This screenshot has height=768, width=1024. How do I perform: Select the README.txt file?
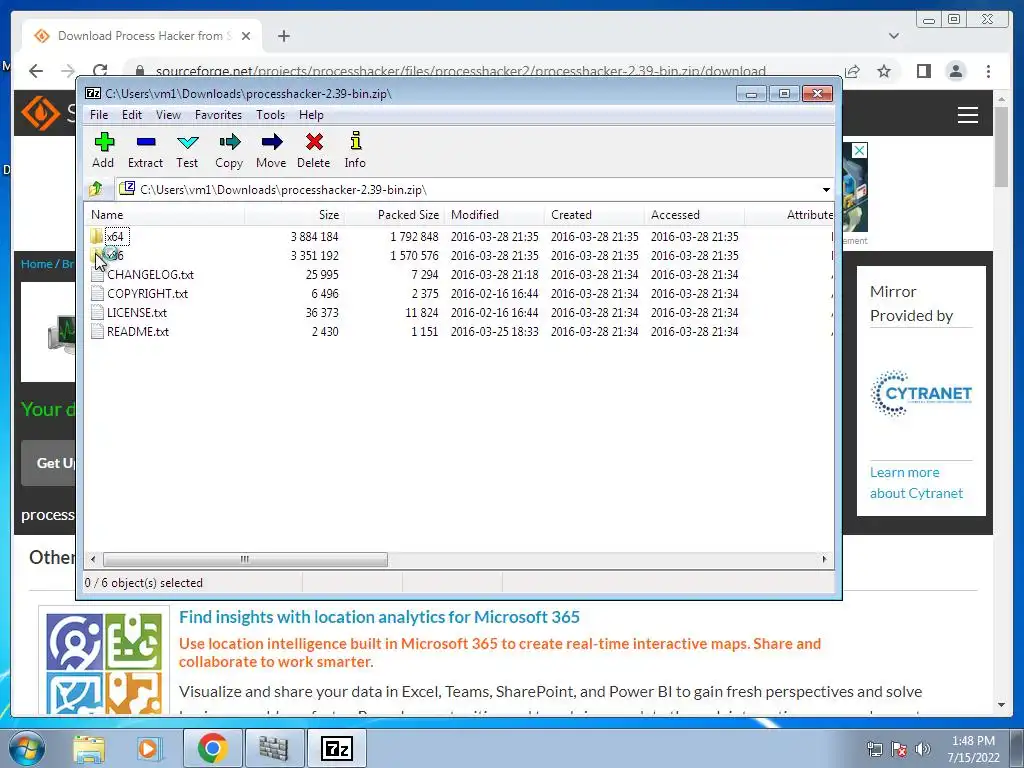138,332
